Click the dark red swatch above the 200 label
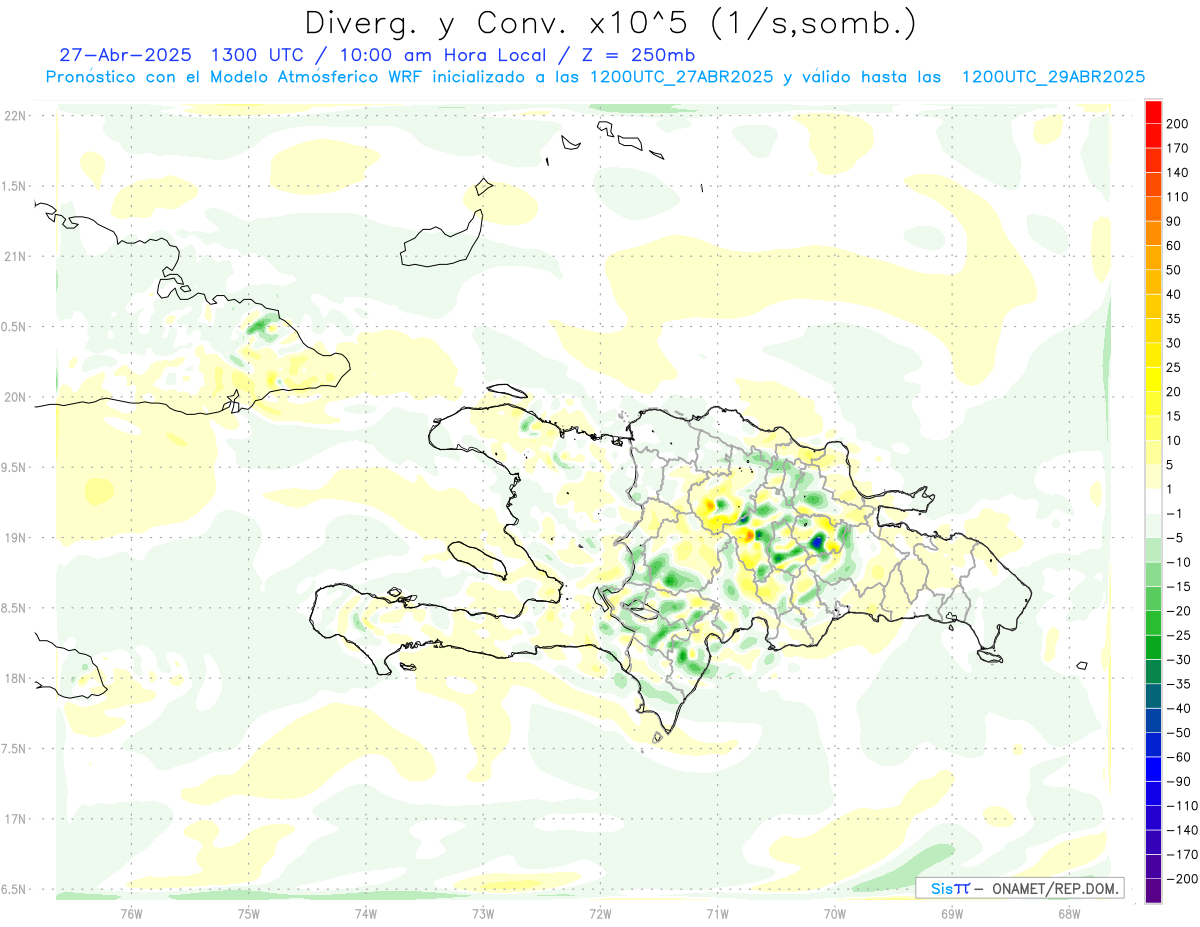This screenshot has height=927, width=1200. 1153,110
